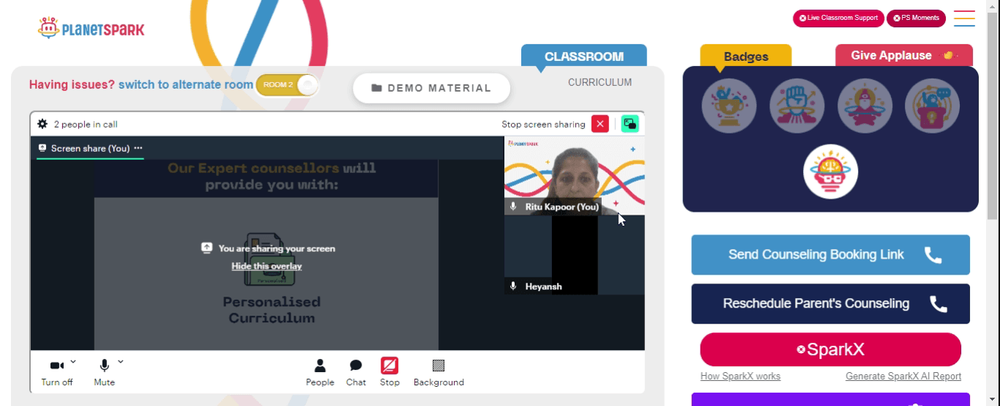Mute the microphone
The image size is (1000, 406).
(104, 372)
